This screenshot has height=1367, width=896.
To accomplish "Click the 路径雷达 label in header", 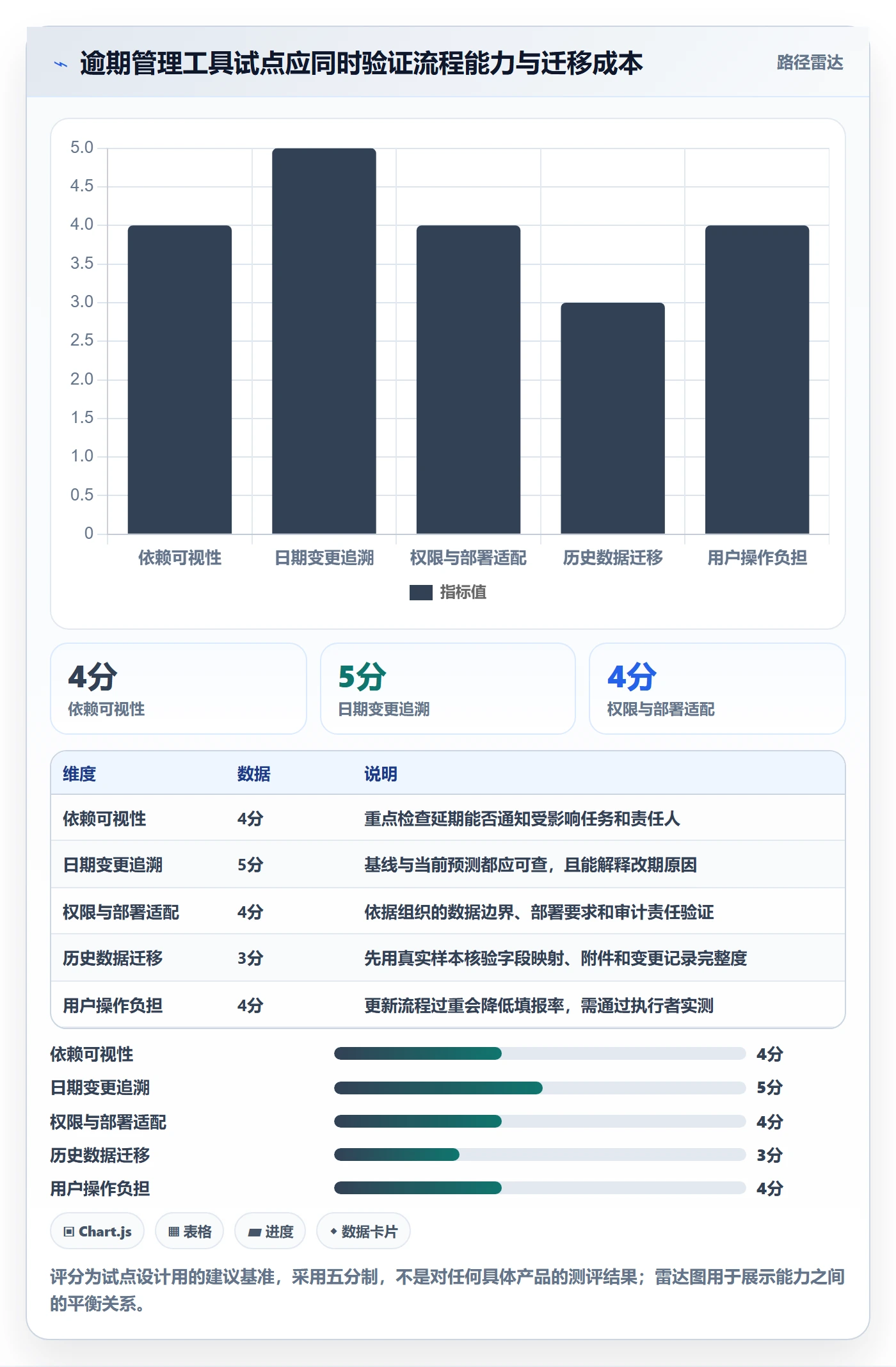I will [810, 63].
